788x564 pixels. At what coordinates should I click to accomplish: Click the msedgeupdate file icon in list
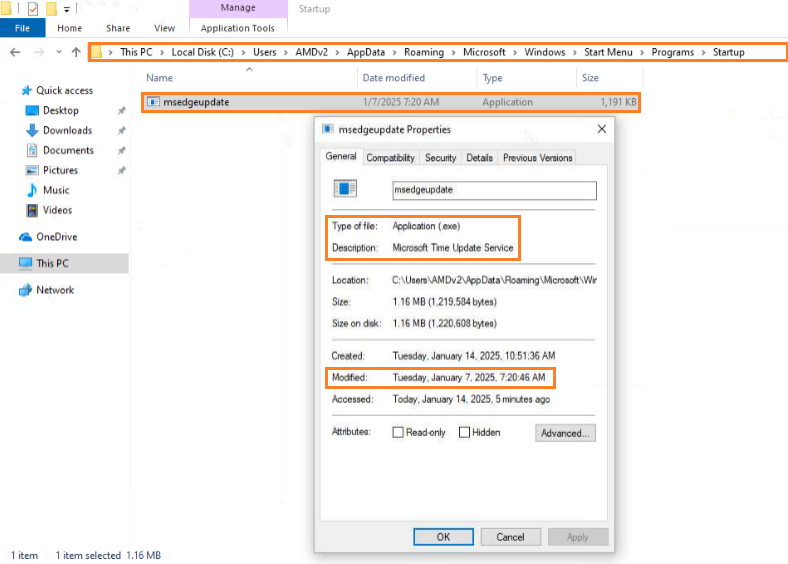[x=153, y=102]
